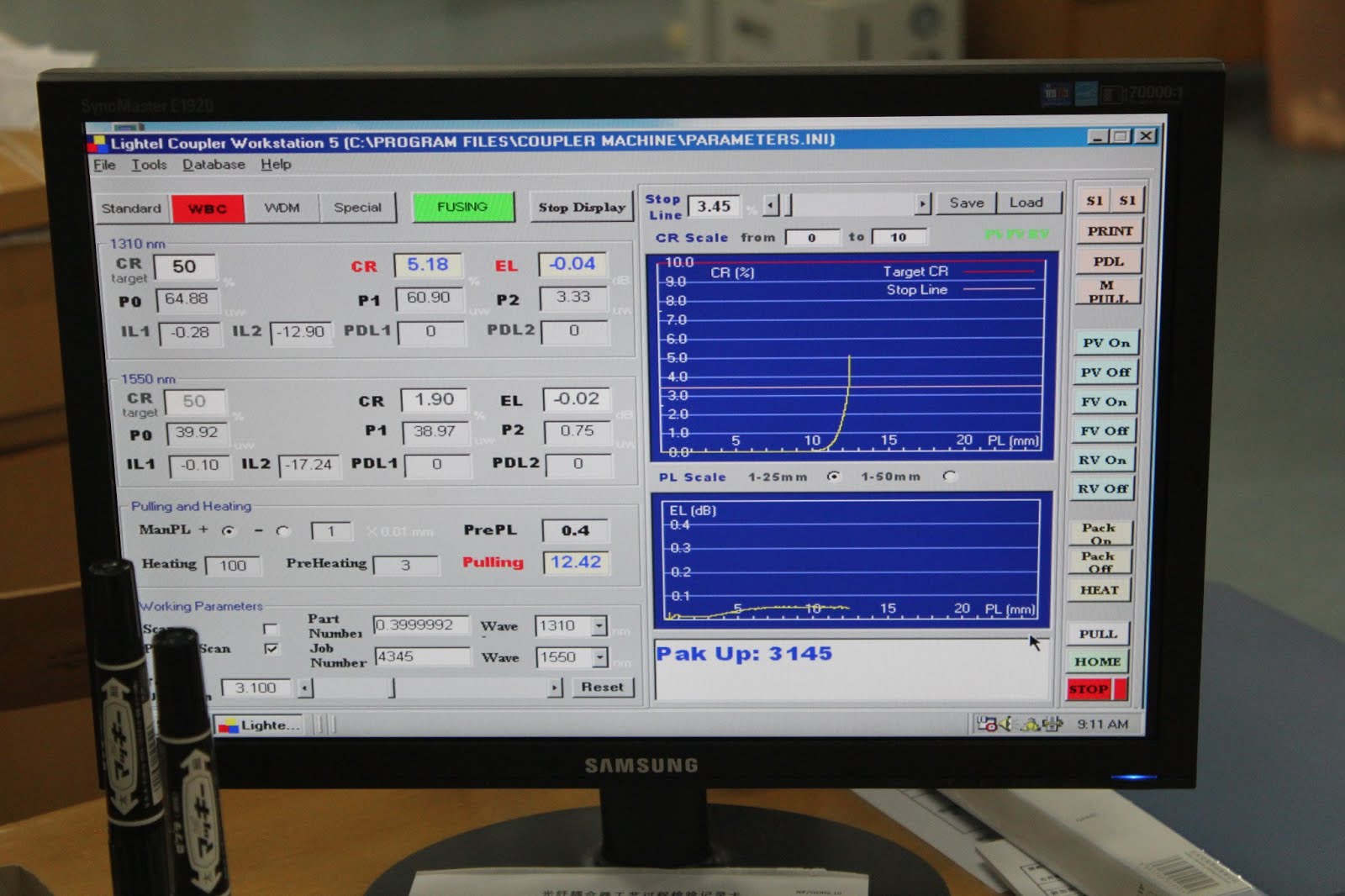This screenshot has width=1345, height=896.
Task: Open the Database menu
Action: click(x=214, y=165)
